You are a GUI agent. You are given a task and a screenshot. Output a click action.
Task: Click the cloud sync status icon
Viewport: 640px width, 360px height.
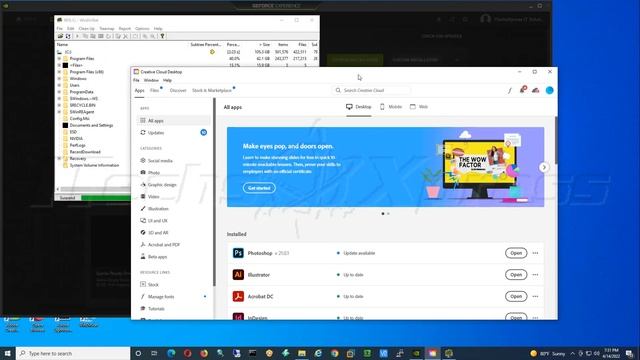536,90
